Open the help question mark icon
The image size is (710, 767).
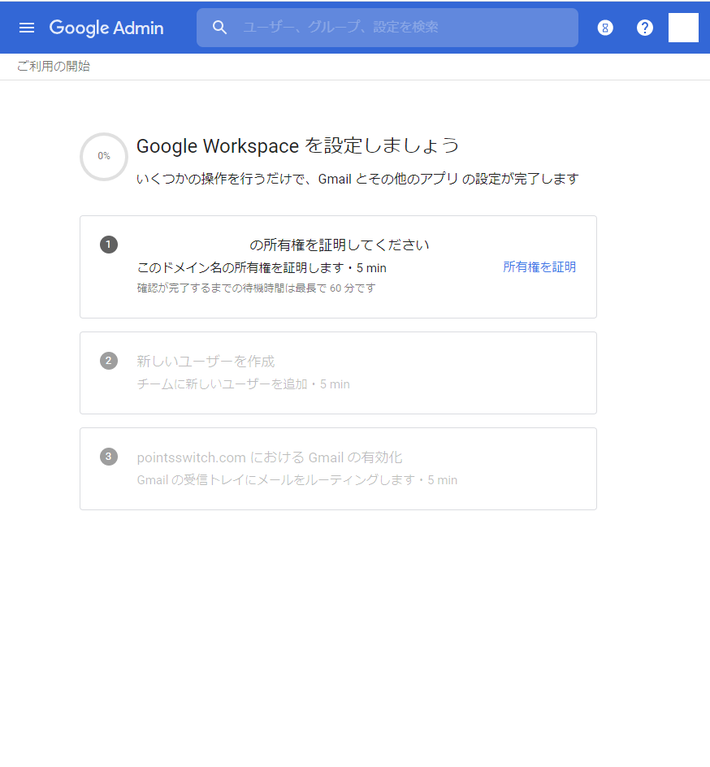click(645, 28)
